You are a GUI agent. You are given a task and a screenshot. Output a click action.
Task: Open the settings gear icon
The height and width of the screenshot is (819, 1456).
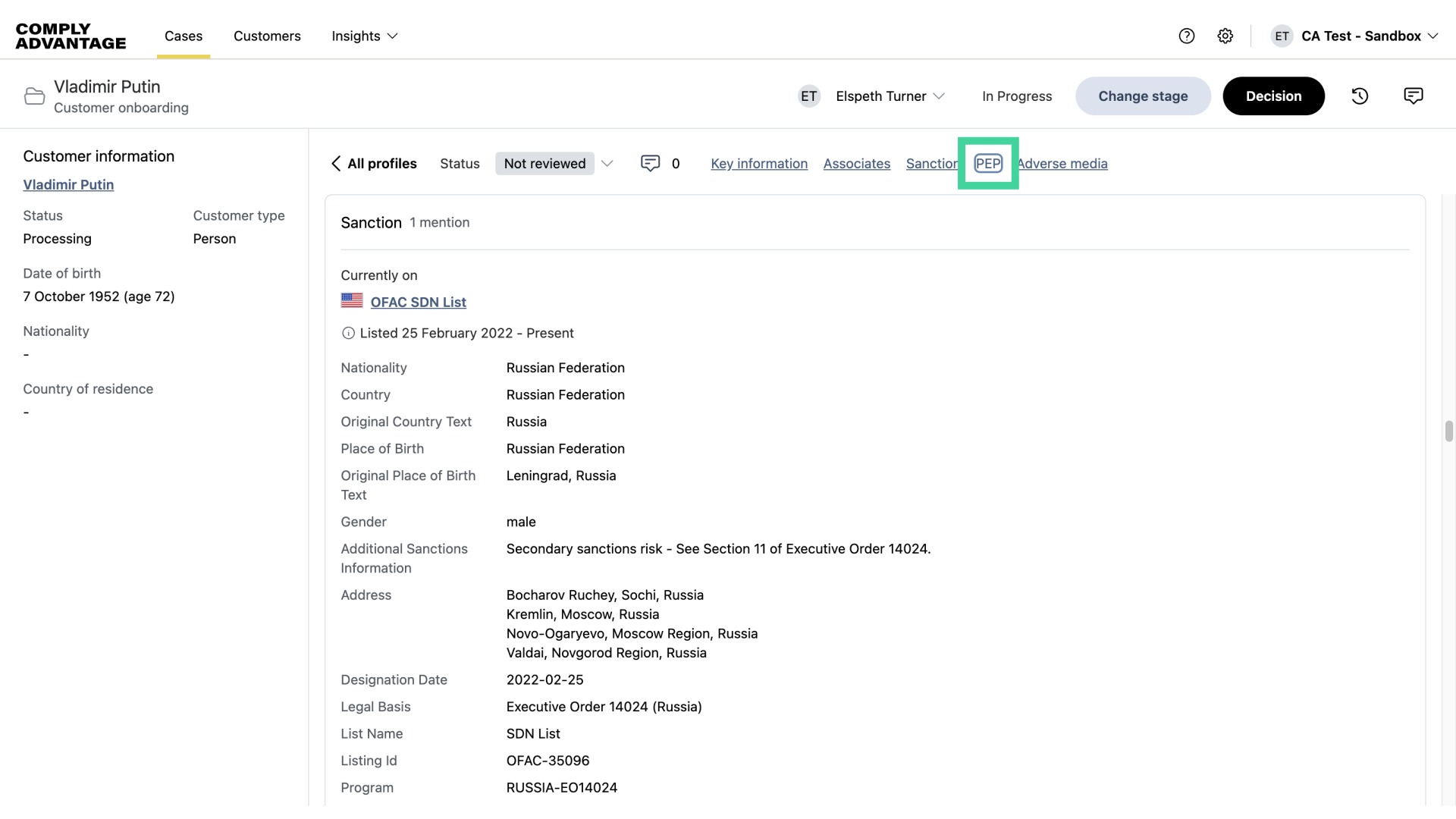coord(1225,36)
